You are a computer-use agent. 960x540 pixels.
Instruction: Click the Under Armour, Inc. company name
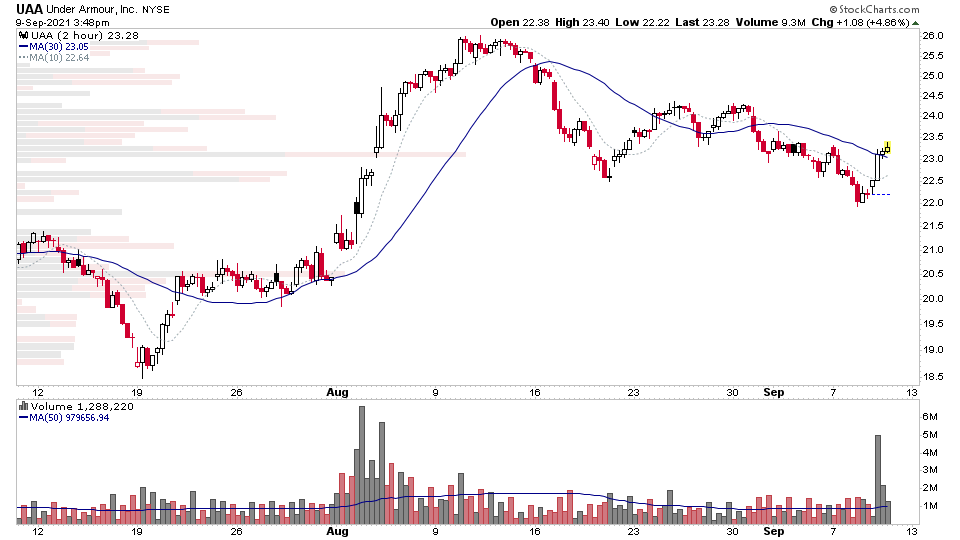point(91,9)
